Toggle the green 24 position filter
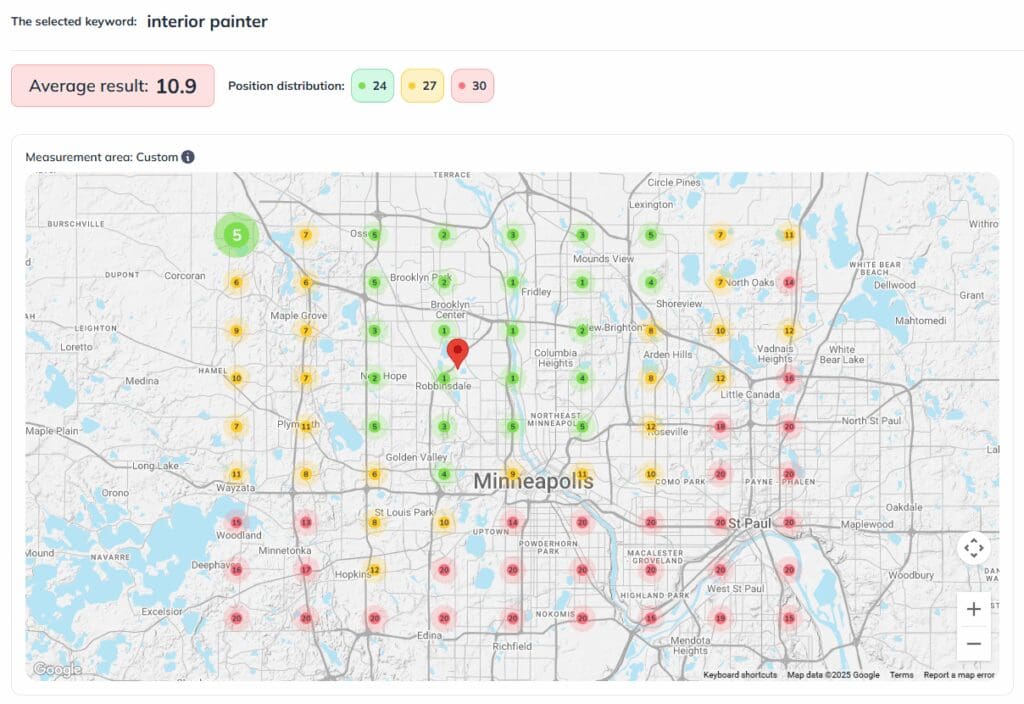 [x=371, y=86]
